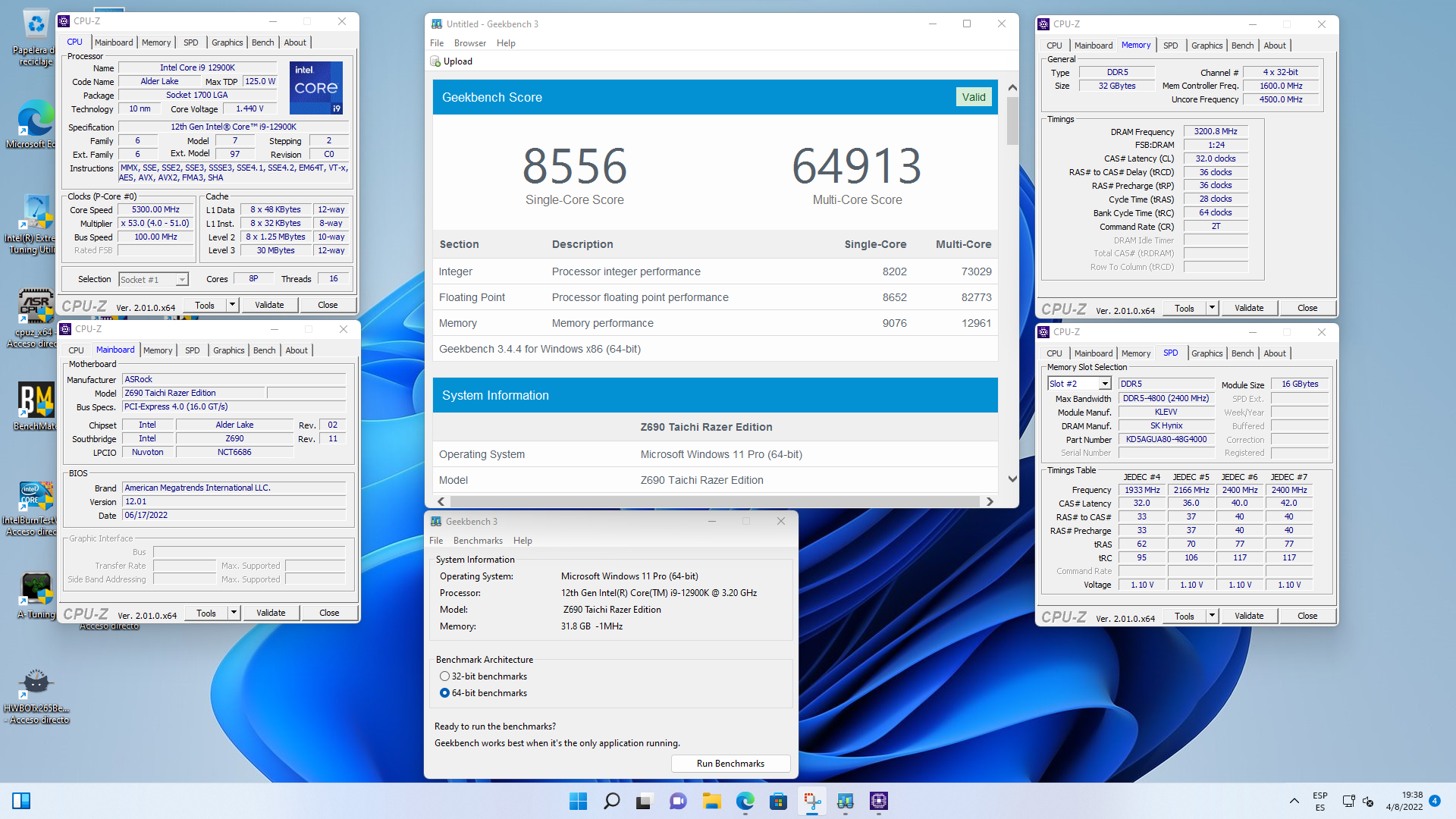Expand Tools arrow in CPU-Z Memory window
The height and width of the screenshot is (819, 1456).
click(x=1213, y=308)
